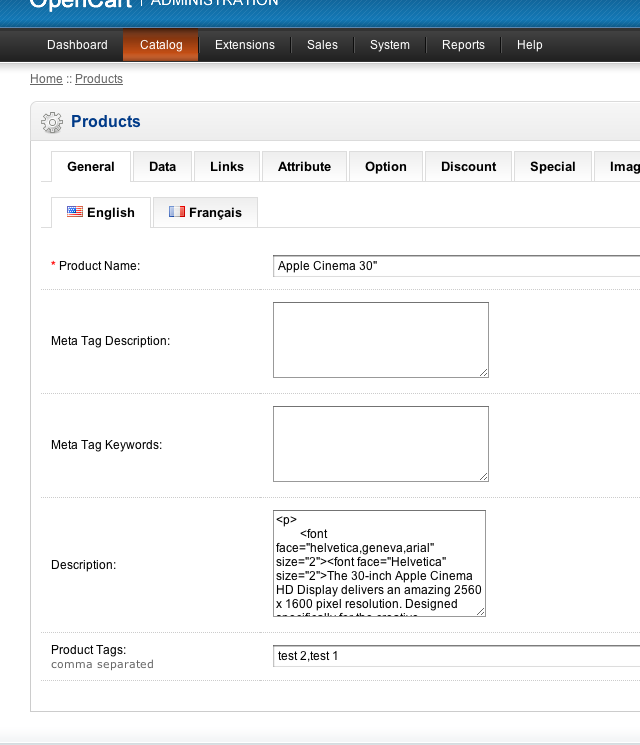The width and height of the screenshot is (640, 745).
Task: Click the US flag icon on English tab
Action: click(x=75, y=211)
